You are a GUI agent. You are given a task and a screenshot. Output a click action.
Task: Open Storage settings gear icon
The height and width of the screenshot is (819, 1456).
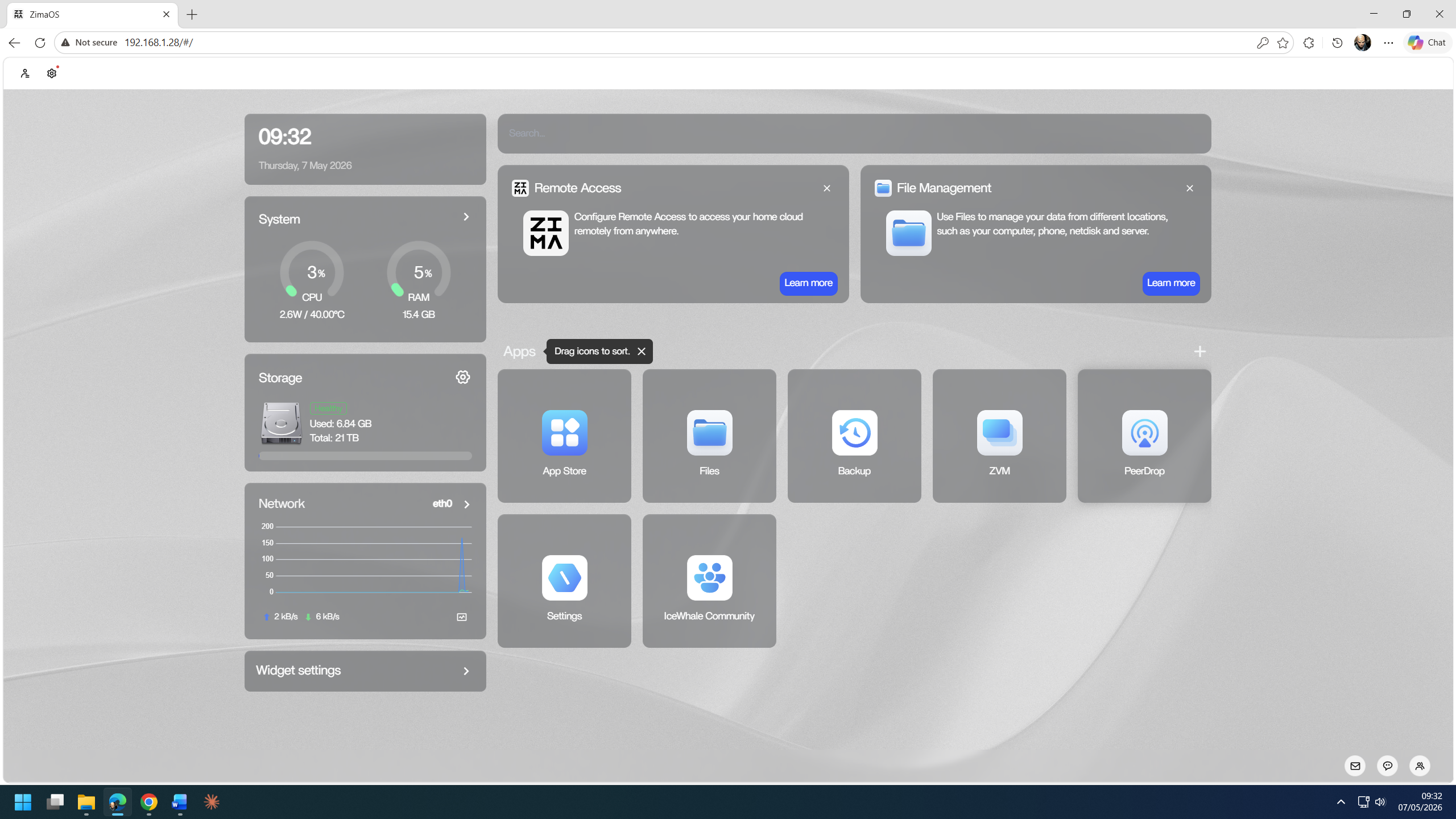click(463, 377)
